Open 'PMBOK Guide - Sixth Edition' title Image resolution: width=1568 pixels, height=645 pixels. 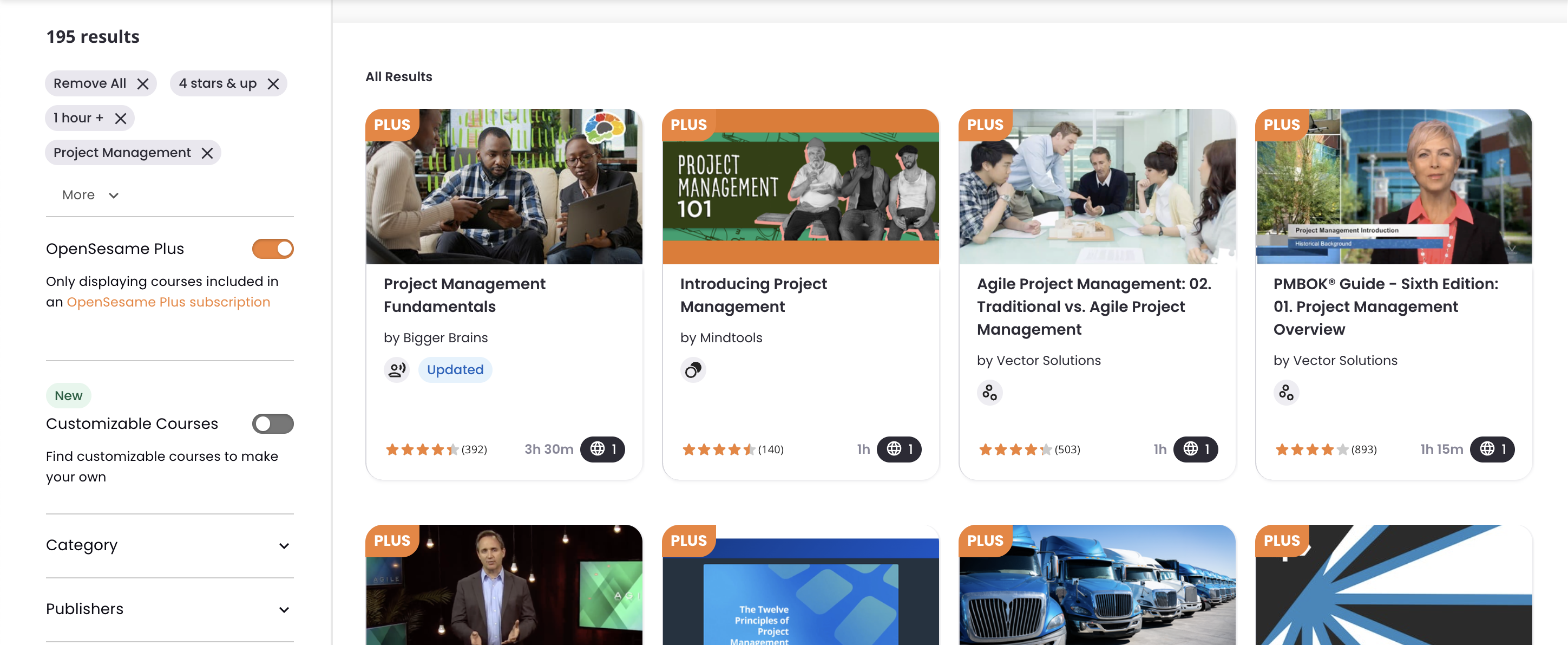pos(1386,307)
